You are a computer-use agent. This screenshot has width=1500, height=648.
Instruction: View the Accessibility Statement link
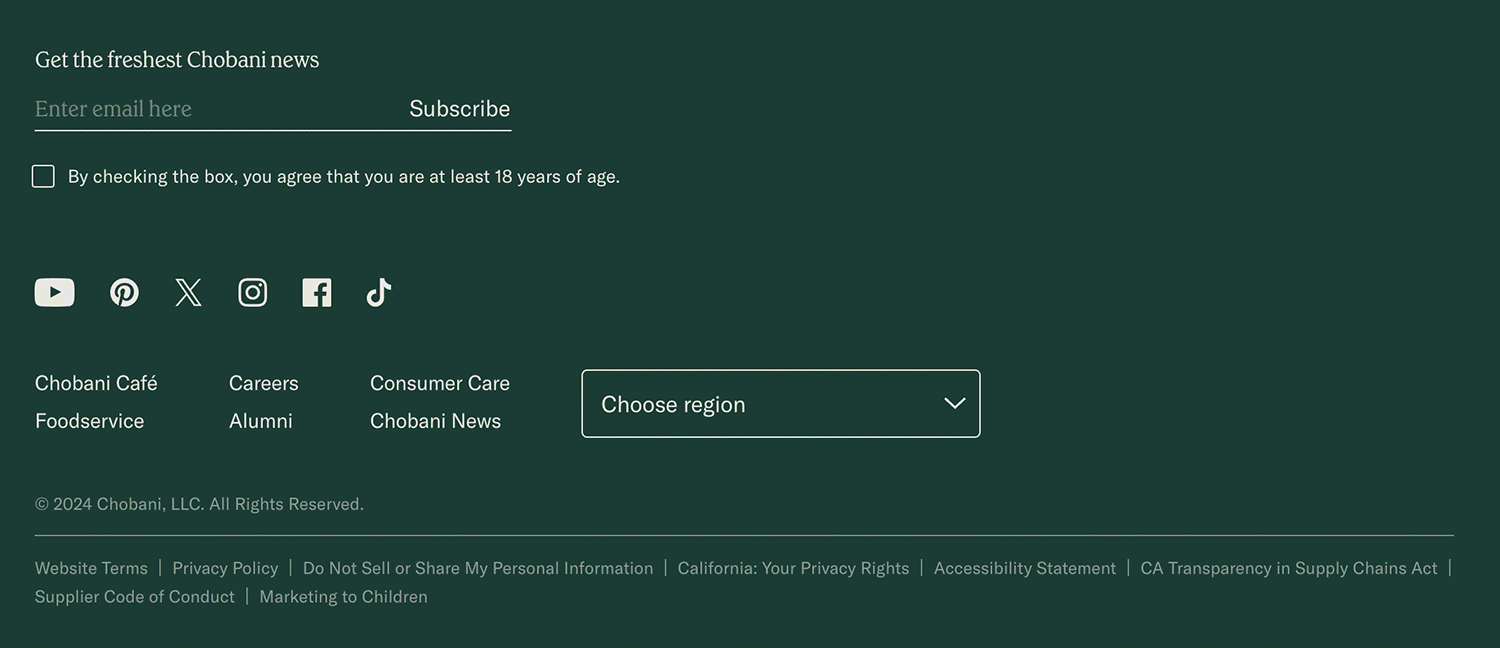tap(1025, 568)
